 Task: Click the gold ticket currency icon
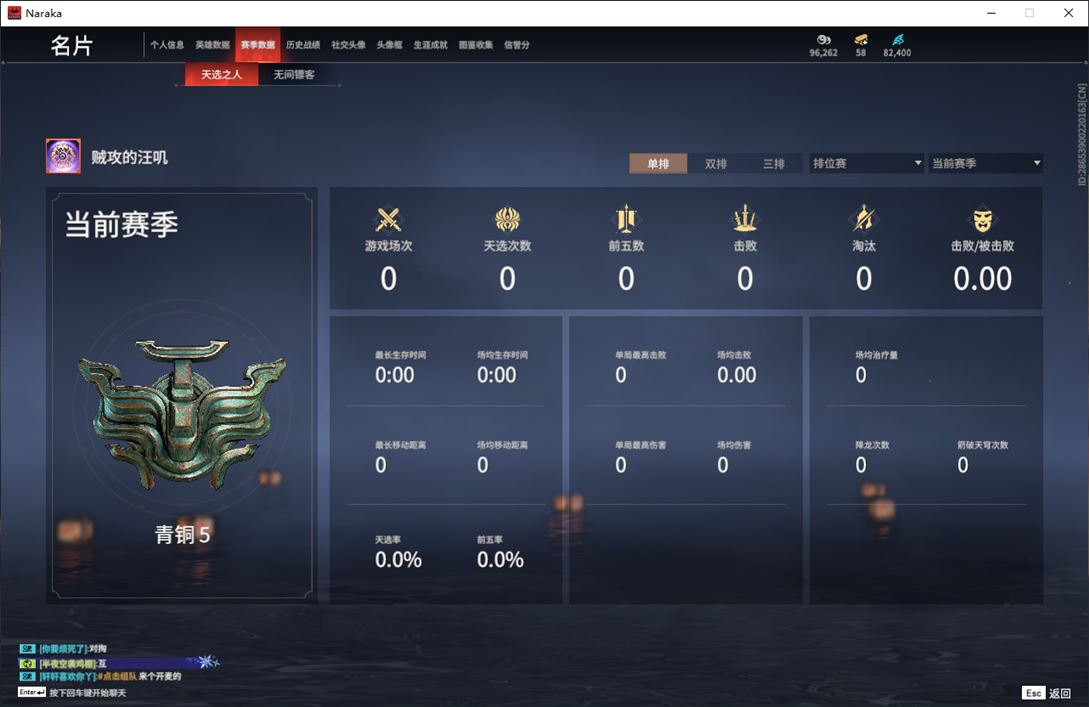[x=861, y=40]
